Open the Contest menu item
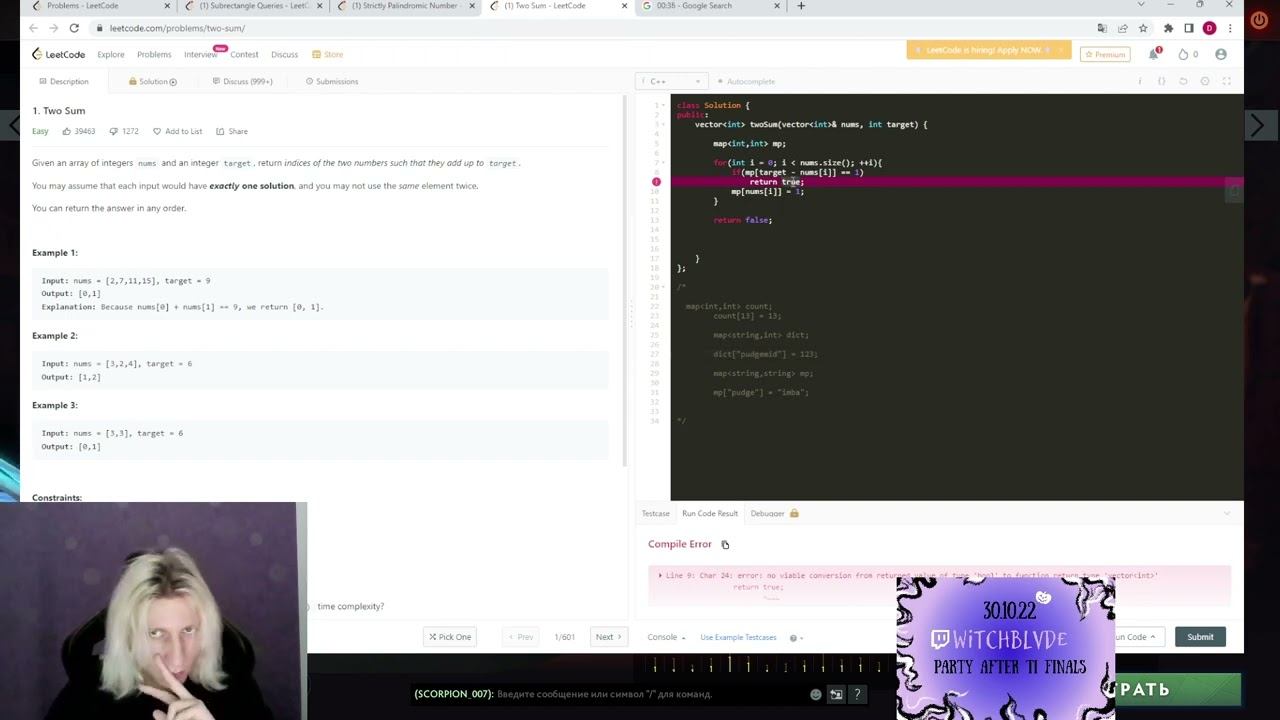 244,54
